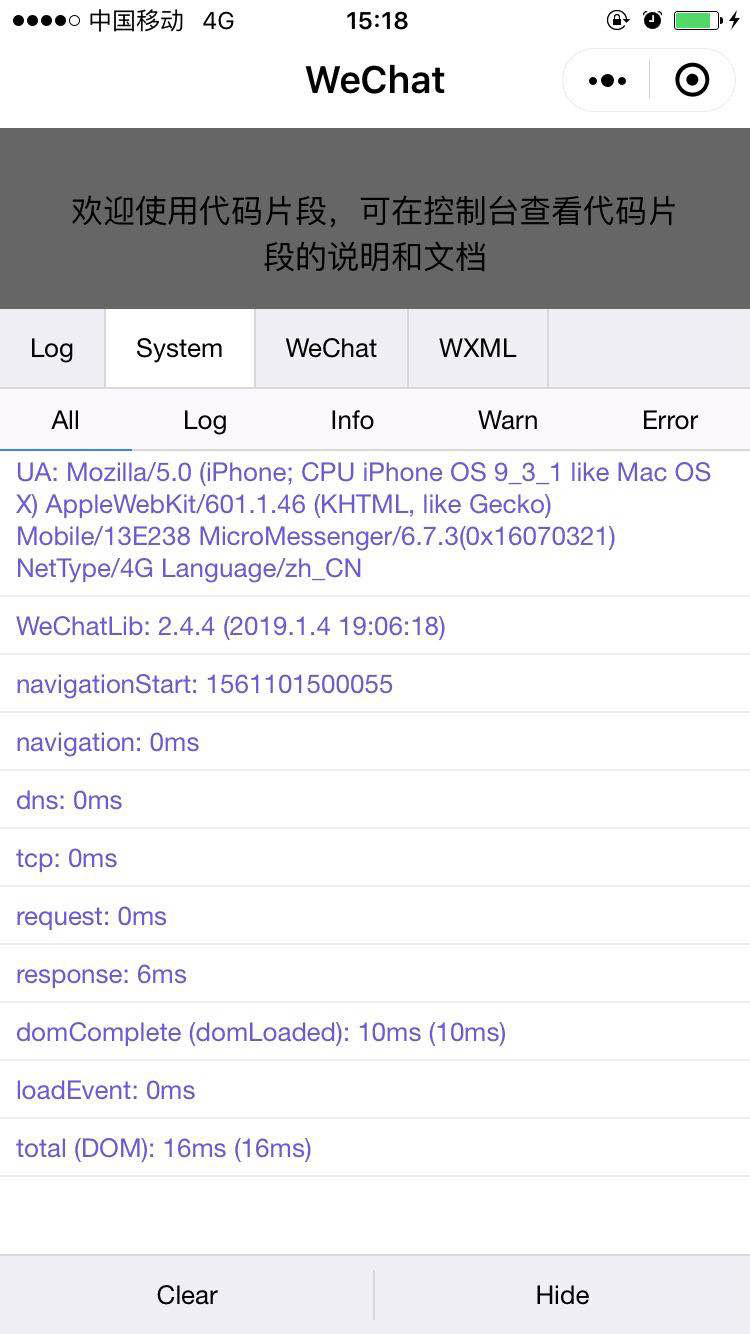
Task: Clear the console output
Action: tap(187, 1295)
